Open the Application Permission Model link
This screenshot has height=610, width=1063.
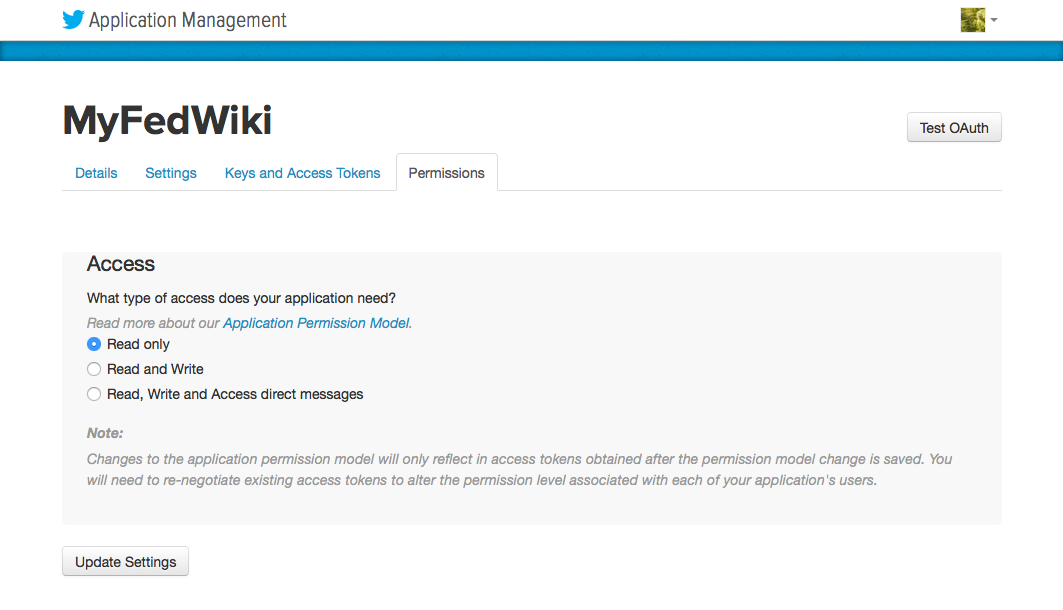click(317, 323)
